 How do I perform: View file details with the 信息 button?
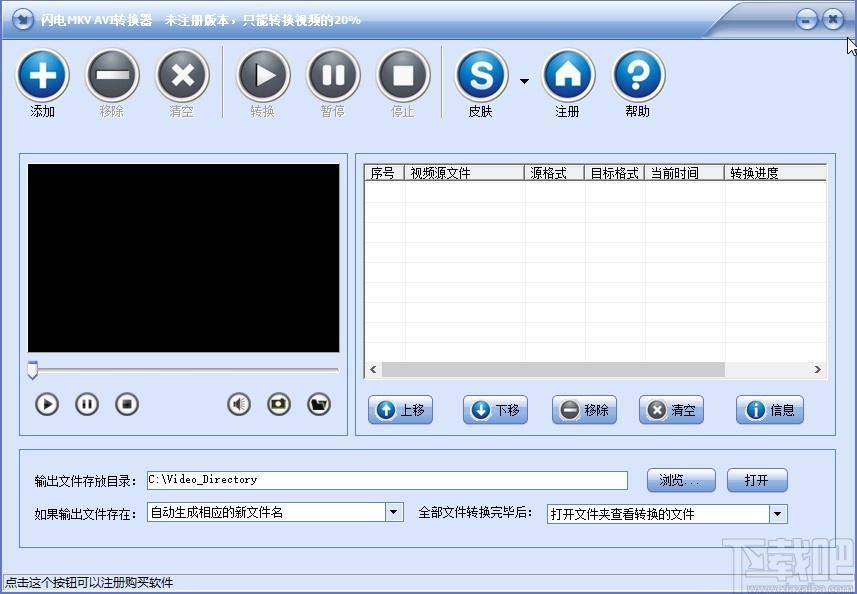(x=769, y=410)
